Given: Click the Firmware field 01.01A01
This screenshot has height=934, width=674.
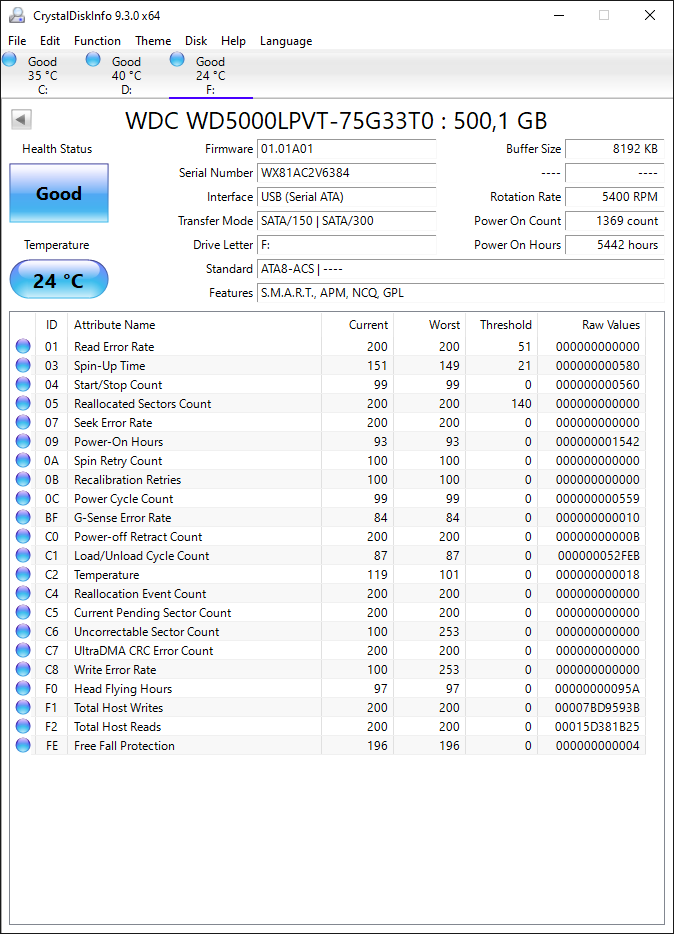Looking at the screenshot, I should 347,149.
